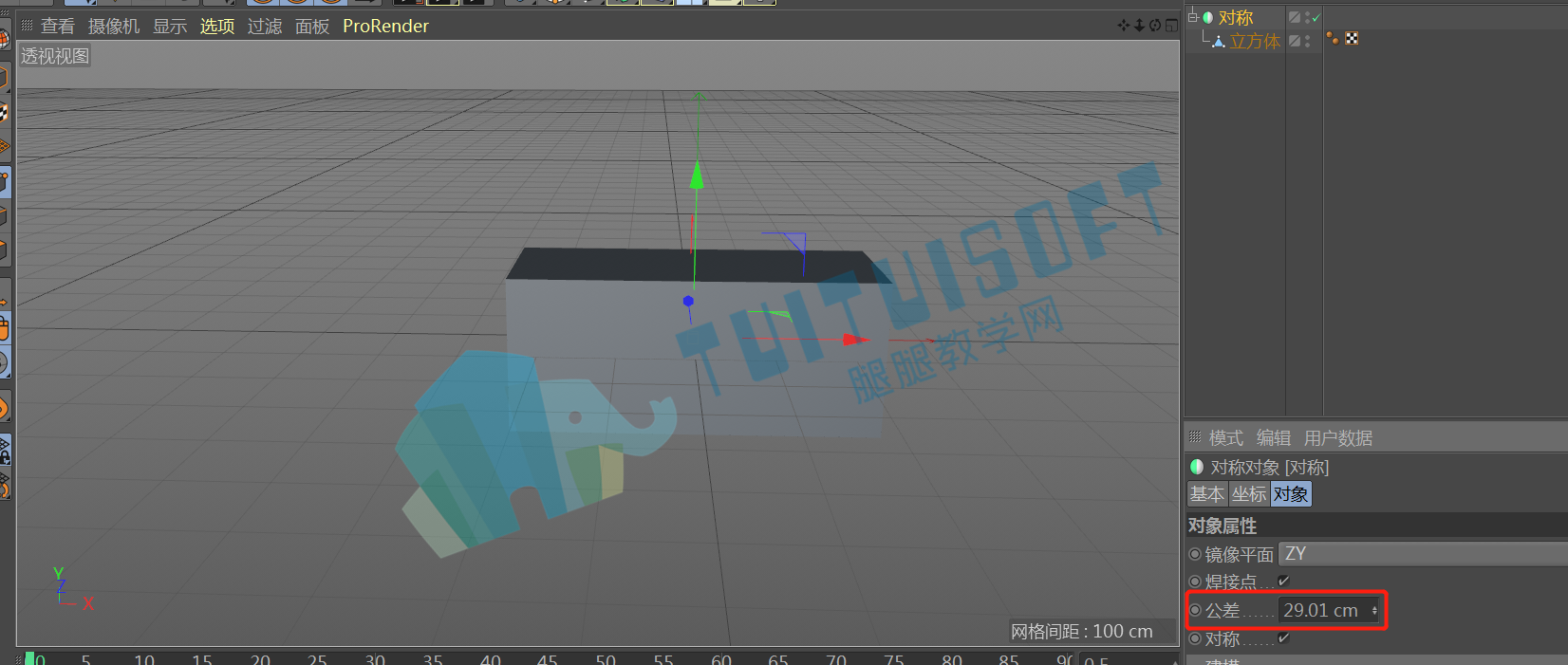
Task: Toggle the viewport maximize layout icon
Action: [1171, 26]
